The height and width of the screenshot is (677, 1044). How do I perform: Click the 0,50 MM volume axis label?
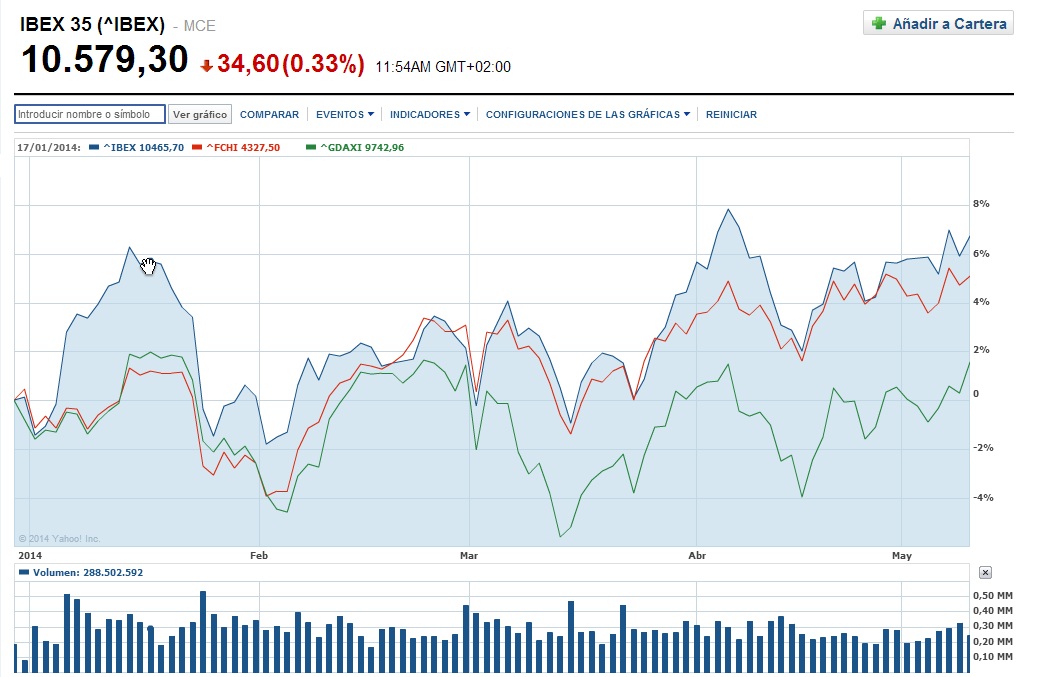click(993, 595)
